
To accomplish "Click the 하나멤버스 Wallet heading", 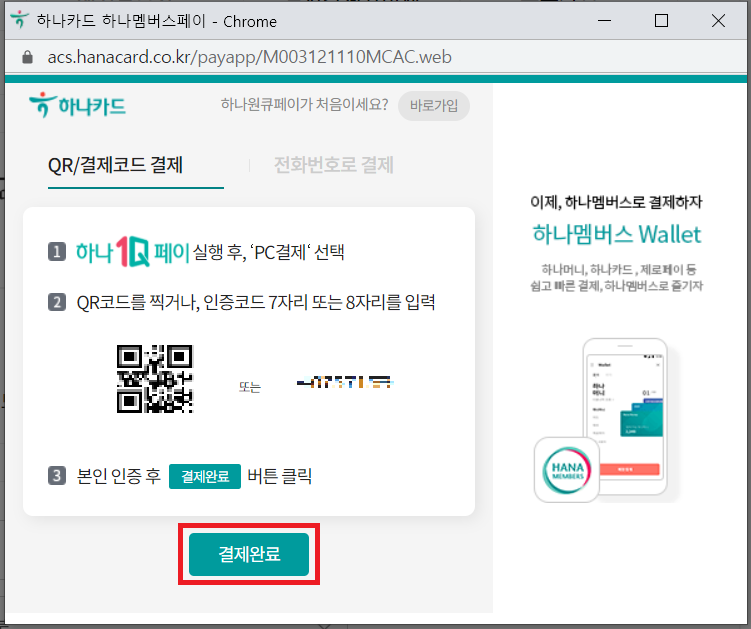I will [617, 234].
